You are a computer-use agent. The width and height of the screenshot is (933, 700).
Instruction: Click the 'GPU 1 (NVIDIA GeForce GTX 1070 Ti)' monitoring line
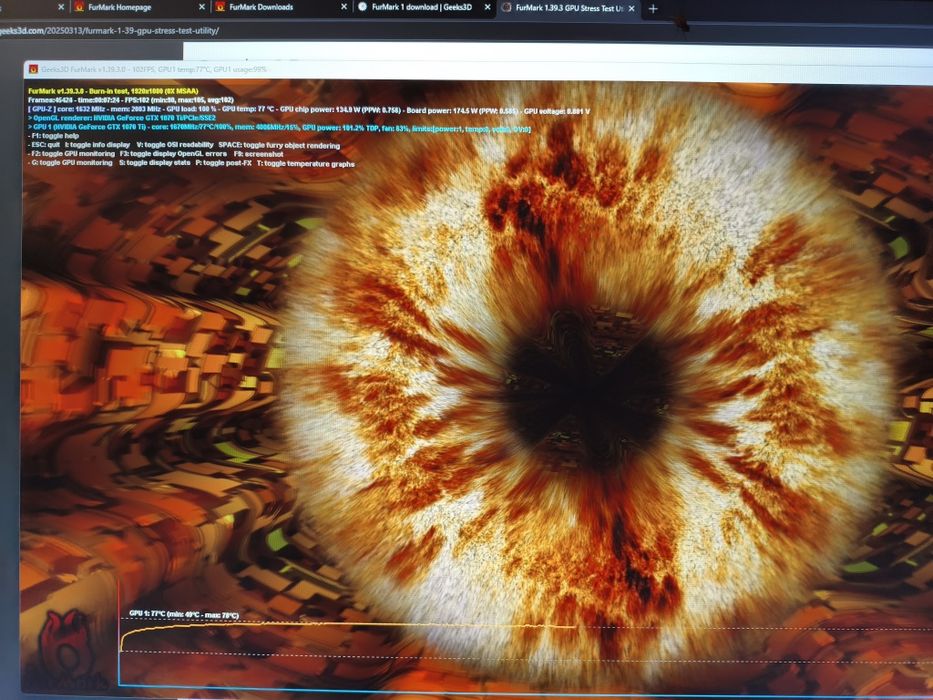pyautogui.click(x=279, y=128)
